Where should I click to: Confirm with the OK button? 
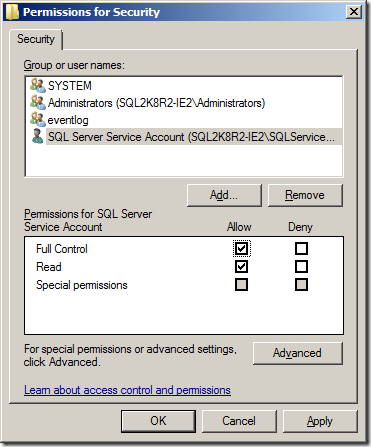pyautogui.click(x=158, y=421)
